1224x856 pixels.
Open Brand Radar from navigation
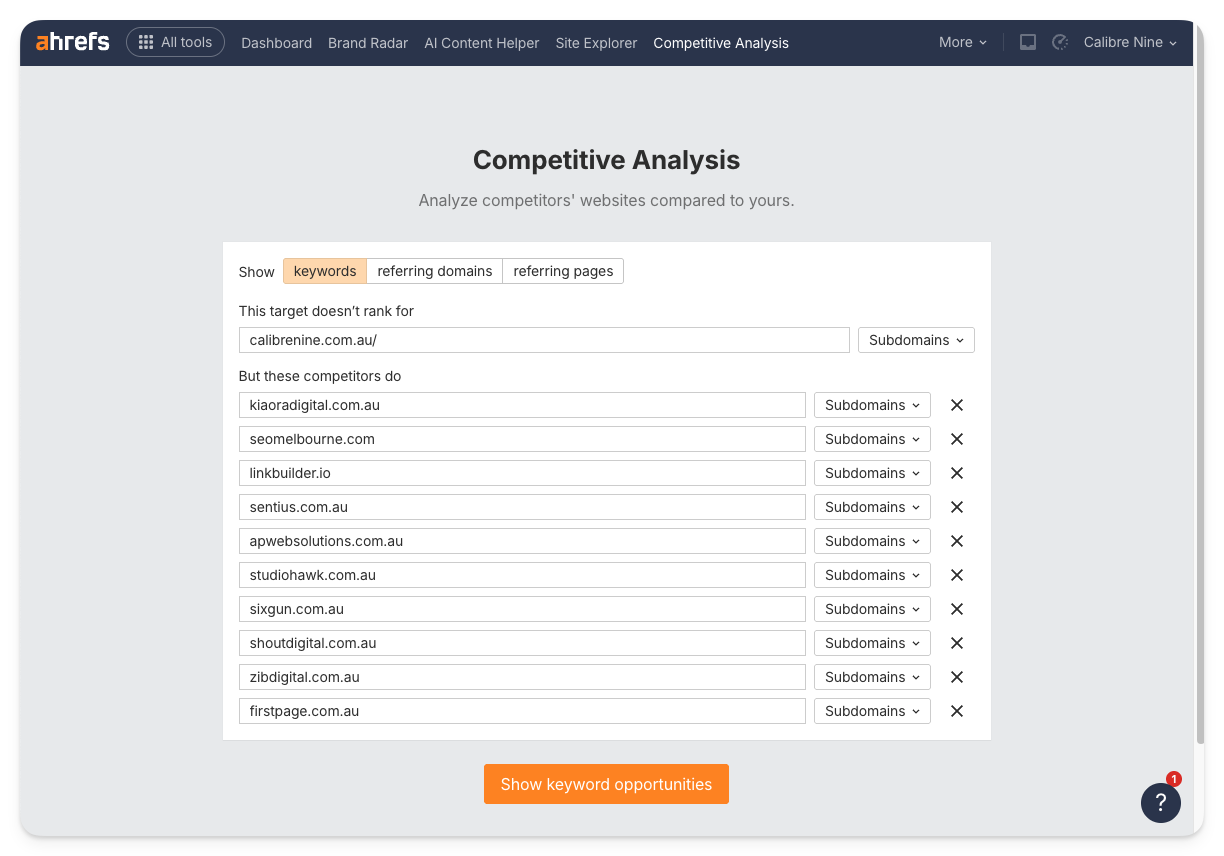tap(368, 43)
